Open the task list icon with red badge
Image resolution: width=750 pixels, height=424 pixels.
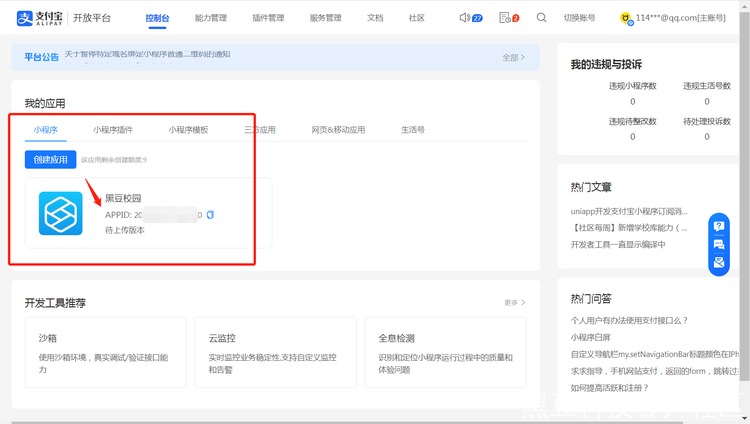[x=505, y=18]
